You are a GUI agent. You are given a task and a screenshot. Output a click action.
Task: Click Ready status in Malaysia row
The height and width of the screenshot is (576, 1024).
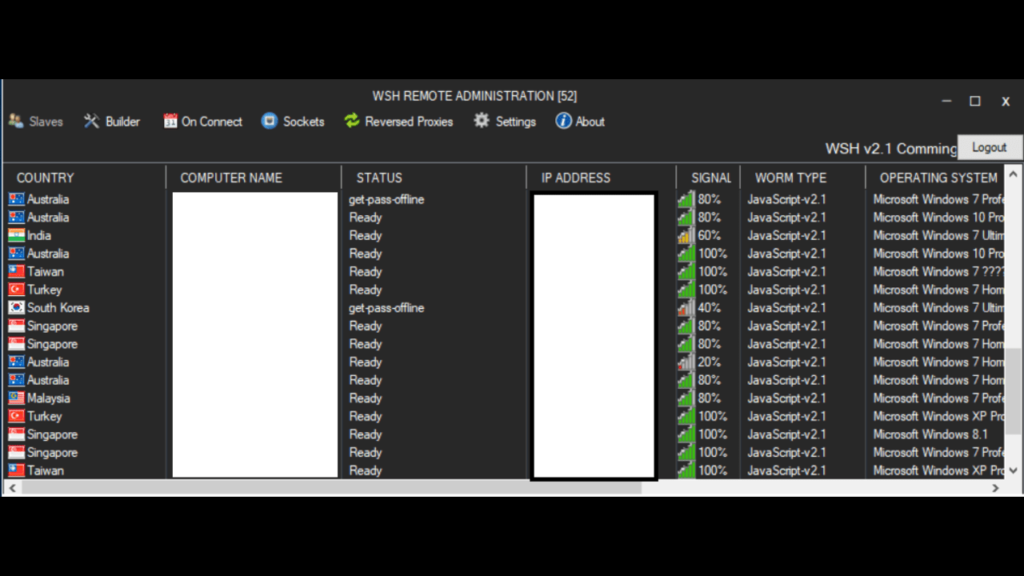tap(365, 398)
